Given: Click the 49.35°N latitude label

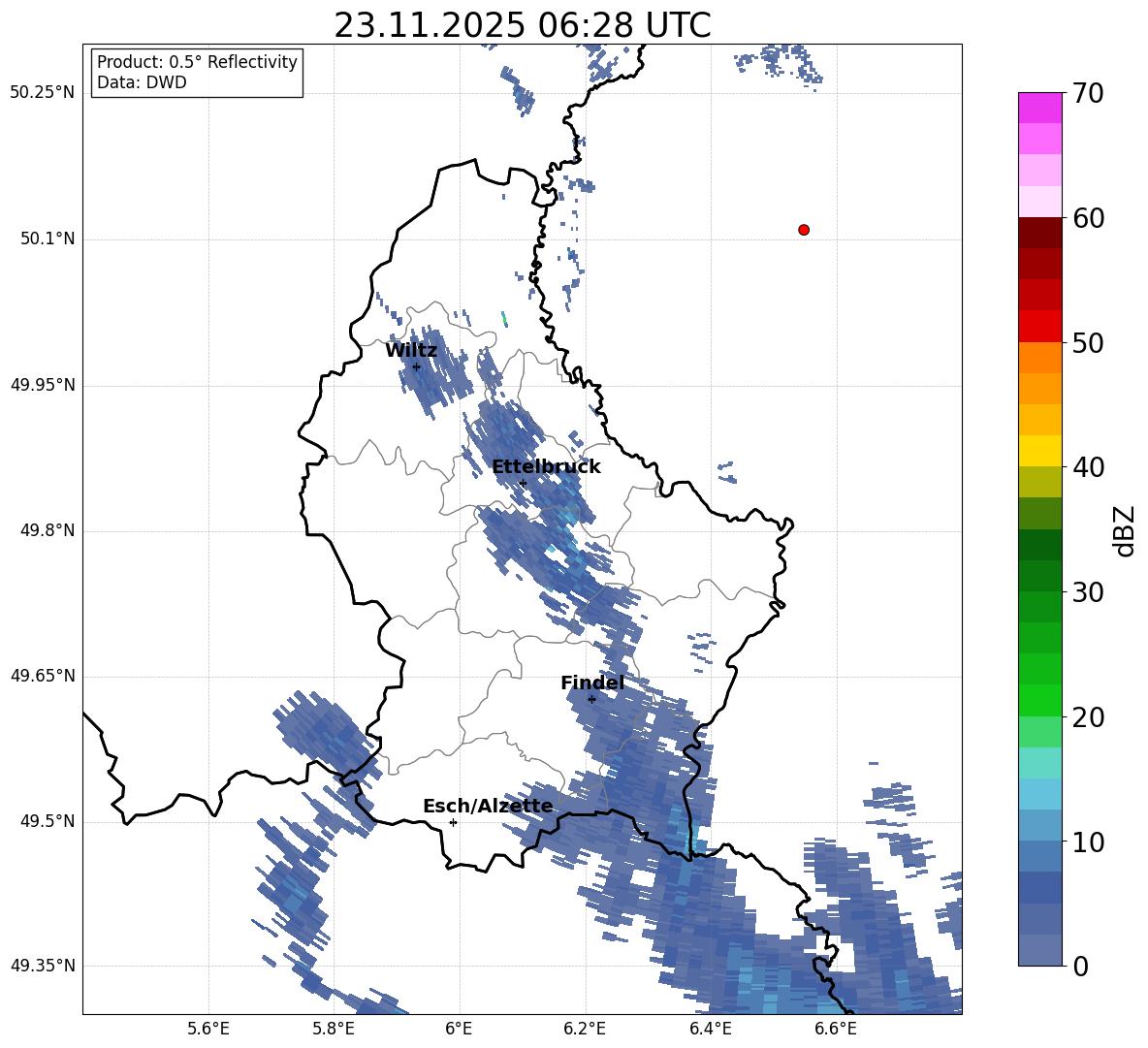Looking at the screenshot, I should [43, 966].
